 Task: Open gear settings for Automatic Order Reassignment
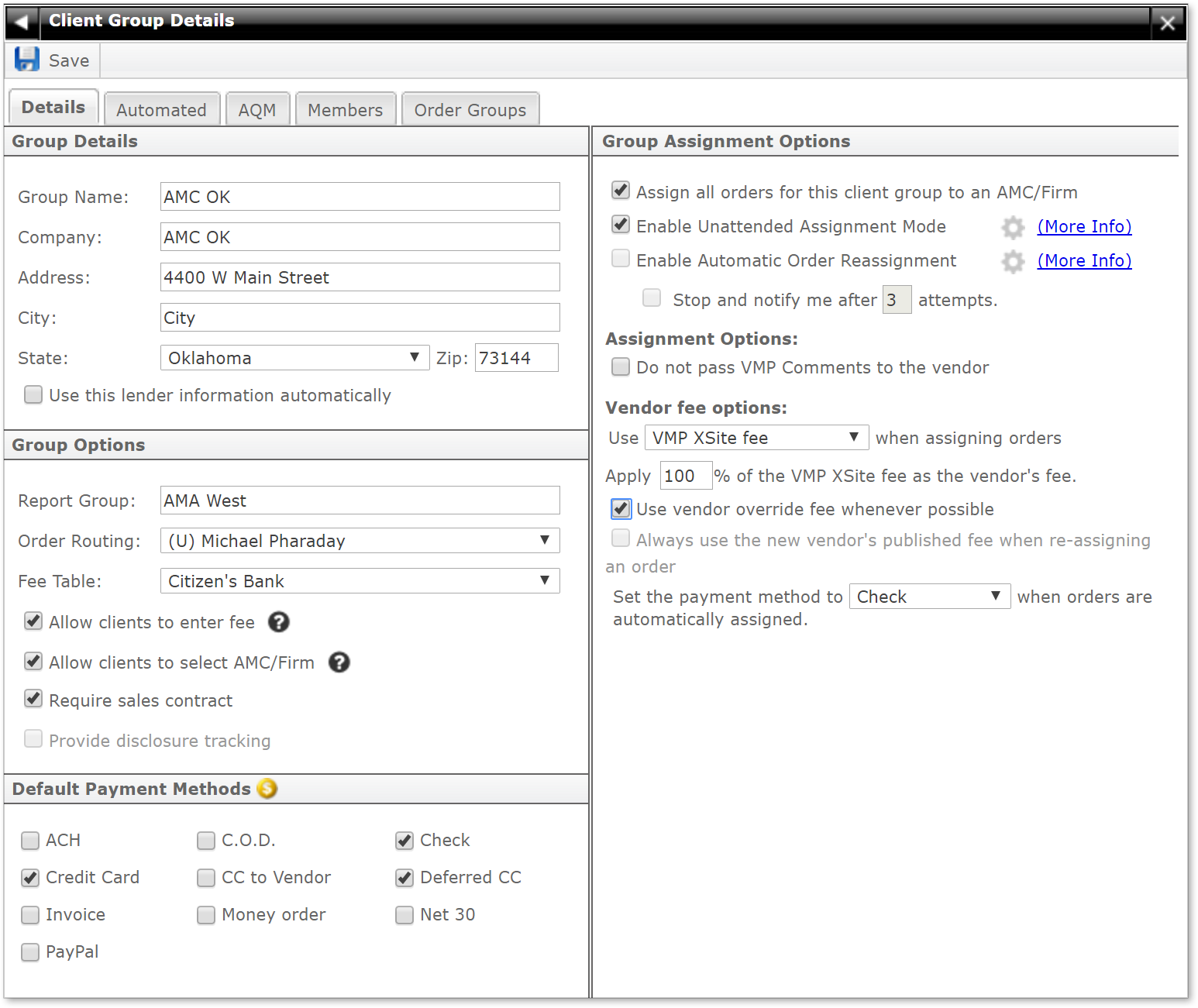1013,262
